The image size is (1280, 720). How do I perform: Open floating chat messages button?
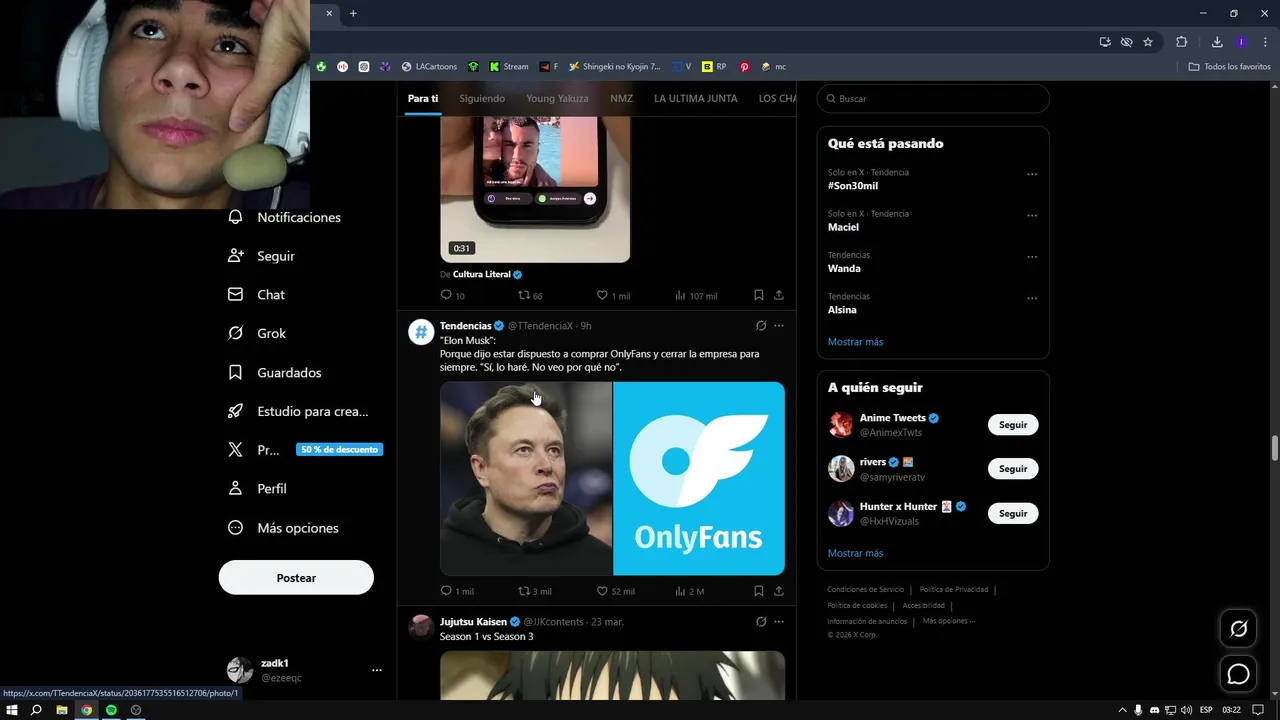coord(1239,674)
